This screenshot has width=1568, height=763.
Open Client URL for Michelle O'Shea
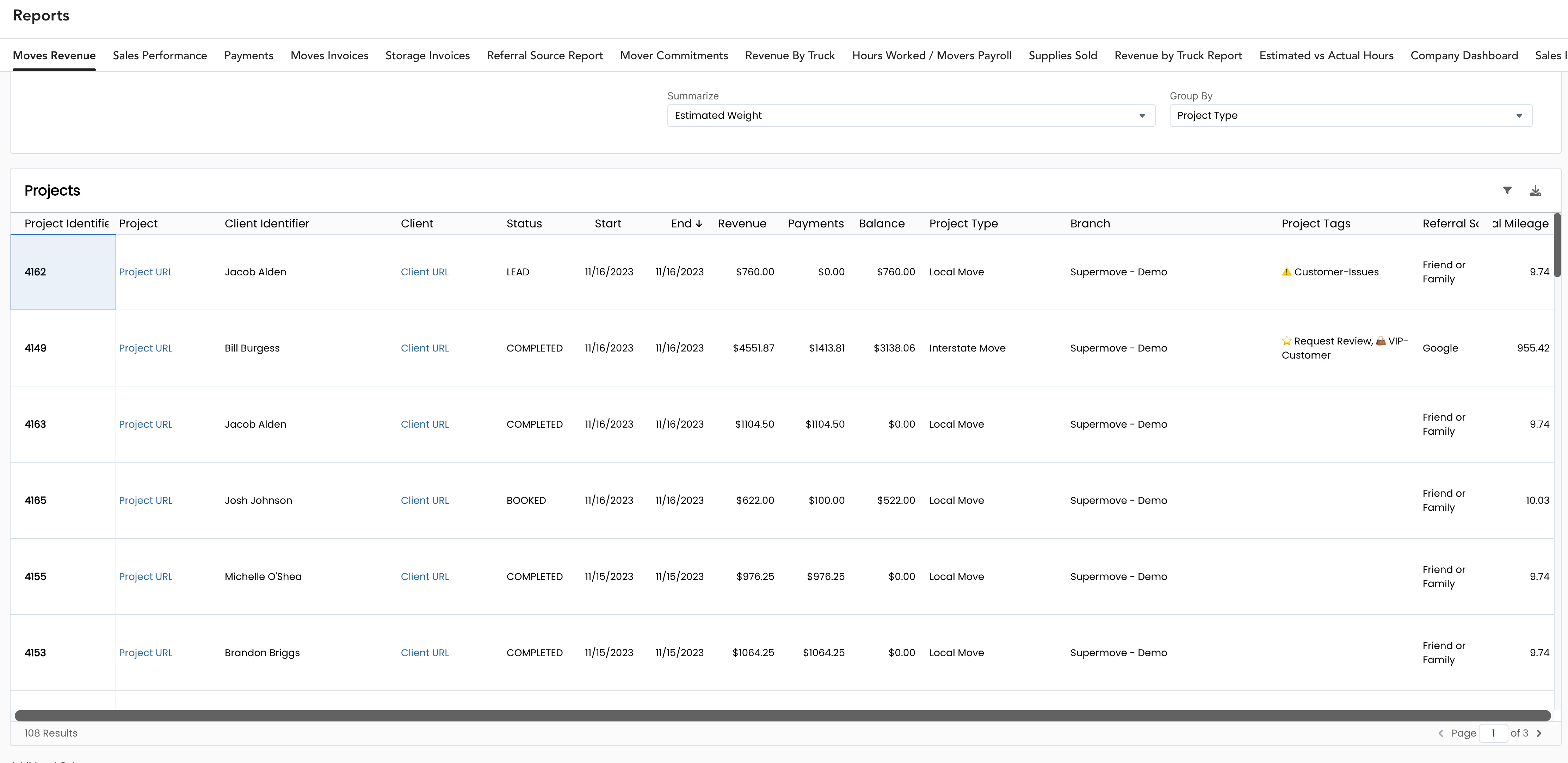pos(424,577)
